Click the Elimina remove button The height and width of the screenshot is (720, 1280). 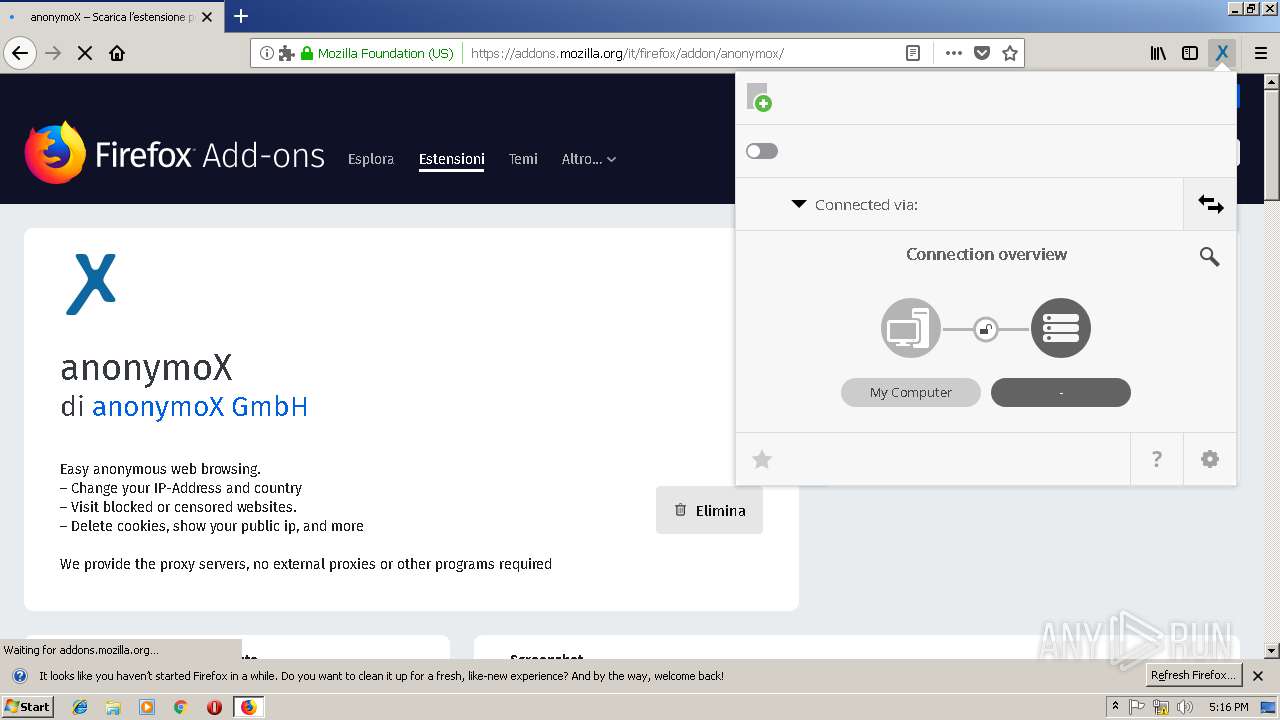[709, 510]
